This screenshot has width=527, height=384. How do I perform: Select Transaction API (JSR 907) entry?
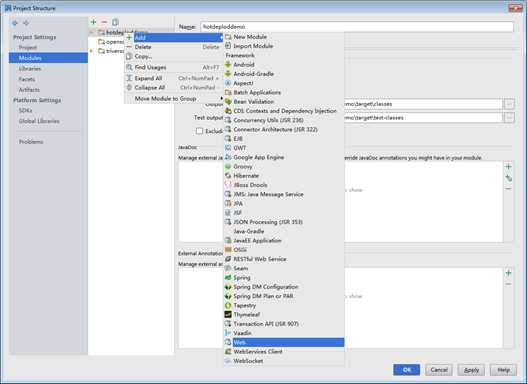284,324
